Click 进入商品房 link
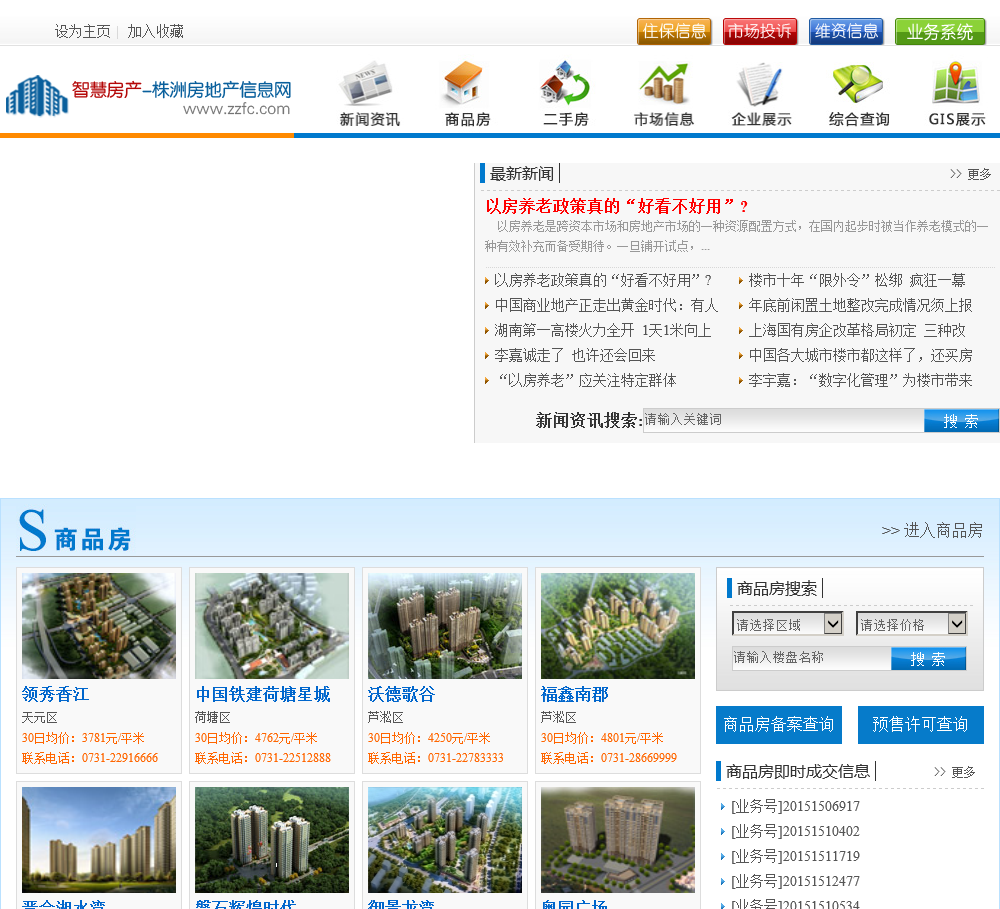The height and width of the screenshot is (909, 1000). pyautogui.click(x=932, y=531)
